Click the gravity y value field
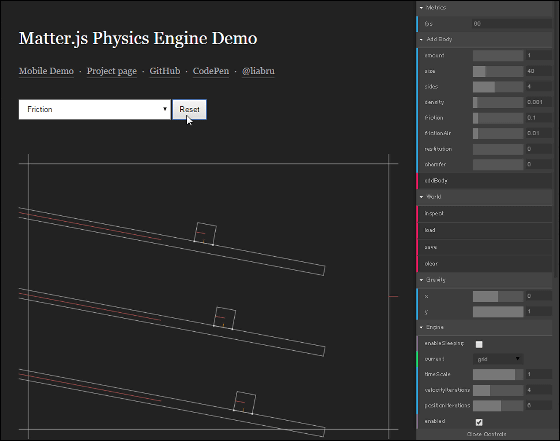This screenshot has height=441, width=560. click(539, 312)
